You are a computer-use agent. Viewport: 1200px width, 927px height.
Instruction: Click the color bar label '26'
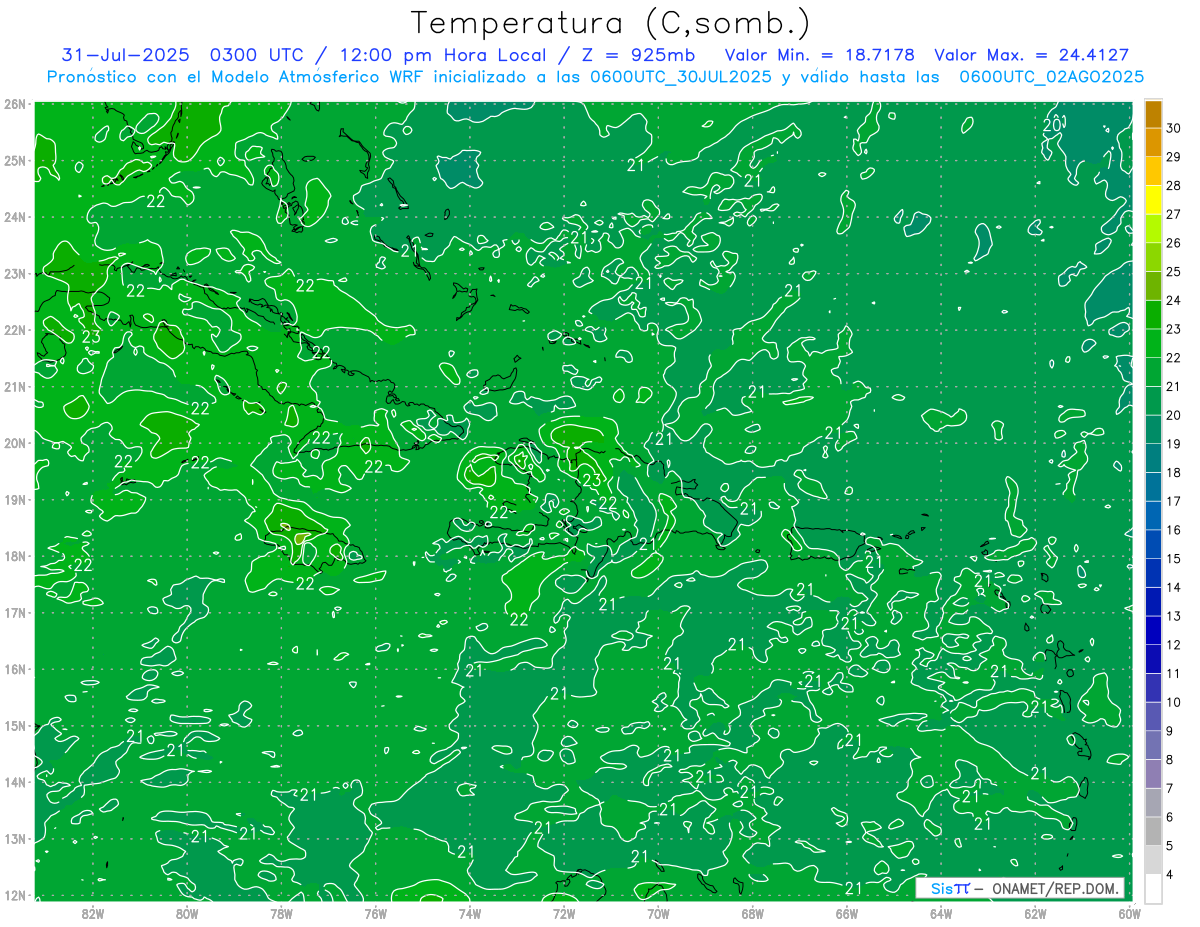pyautogui.click(x=1174, y=243)
